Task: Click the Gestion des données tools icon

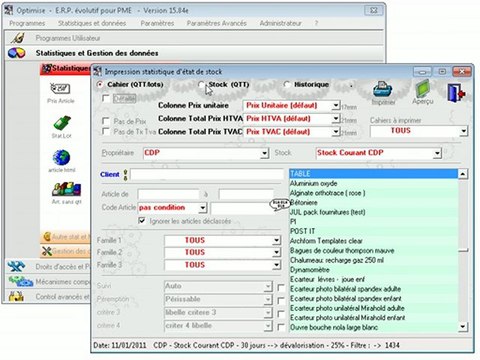Action: tap(47, 251)
